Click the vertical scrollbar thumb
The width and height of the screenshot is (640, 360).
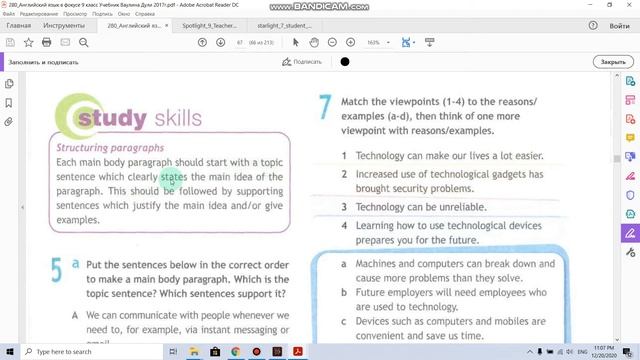click(617, 158)
